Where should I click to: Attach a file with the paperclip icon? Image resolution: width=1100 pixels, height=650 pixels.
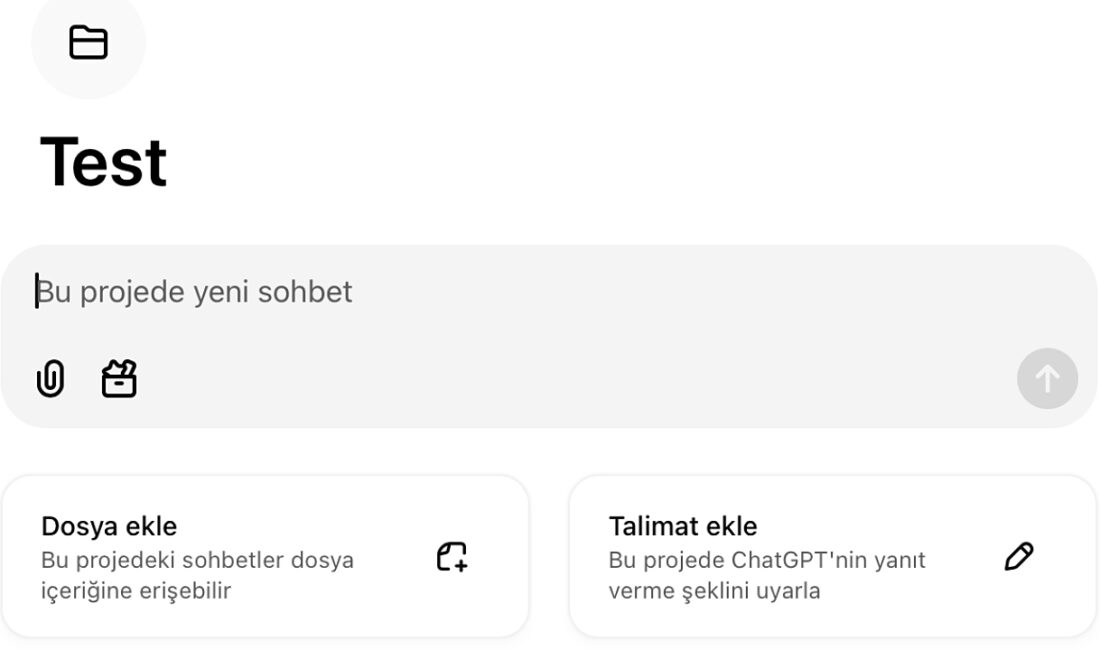50,379
